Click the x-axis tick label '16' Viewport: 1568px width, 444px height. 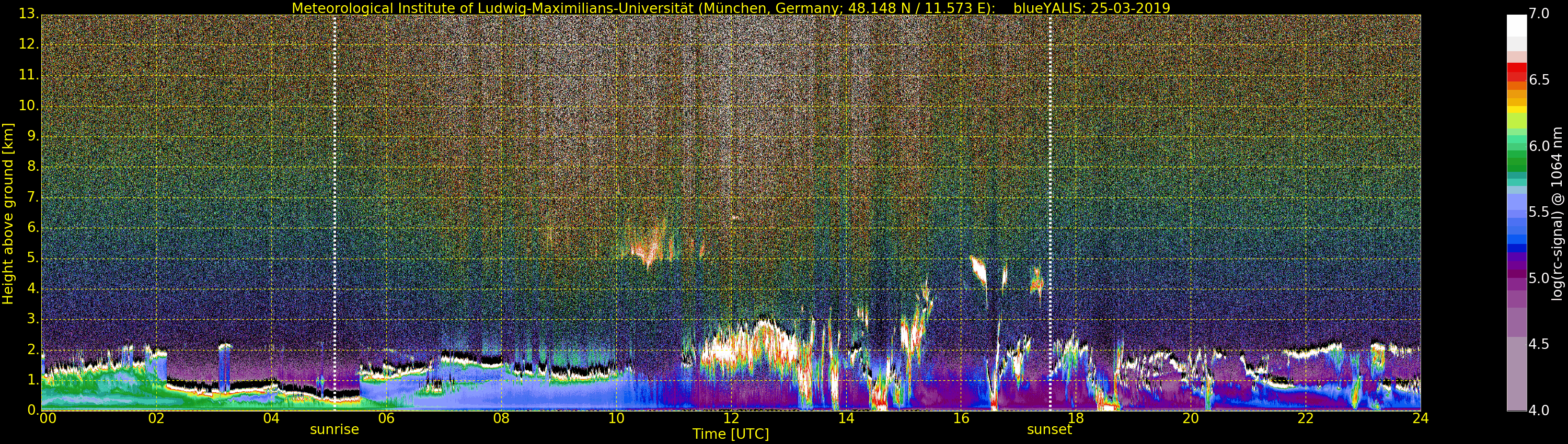click(x=961, y=418)
